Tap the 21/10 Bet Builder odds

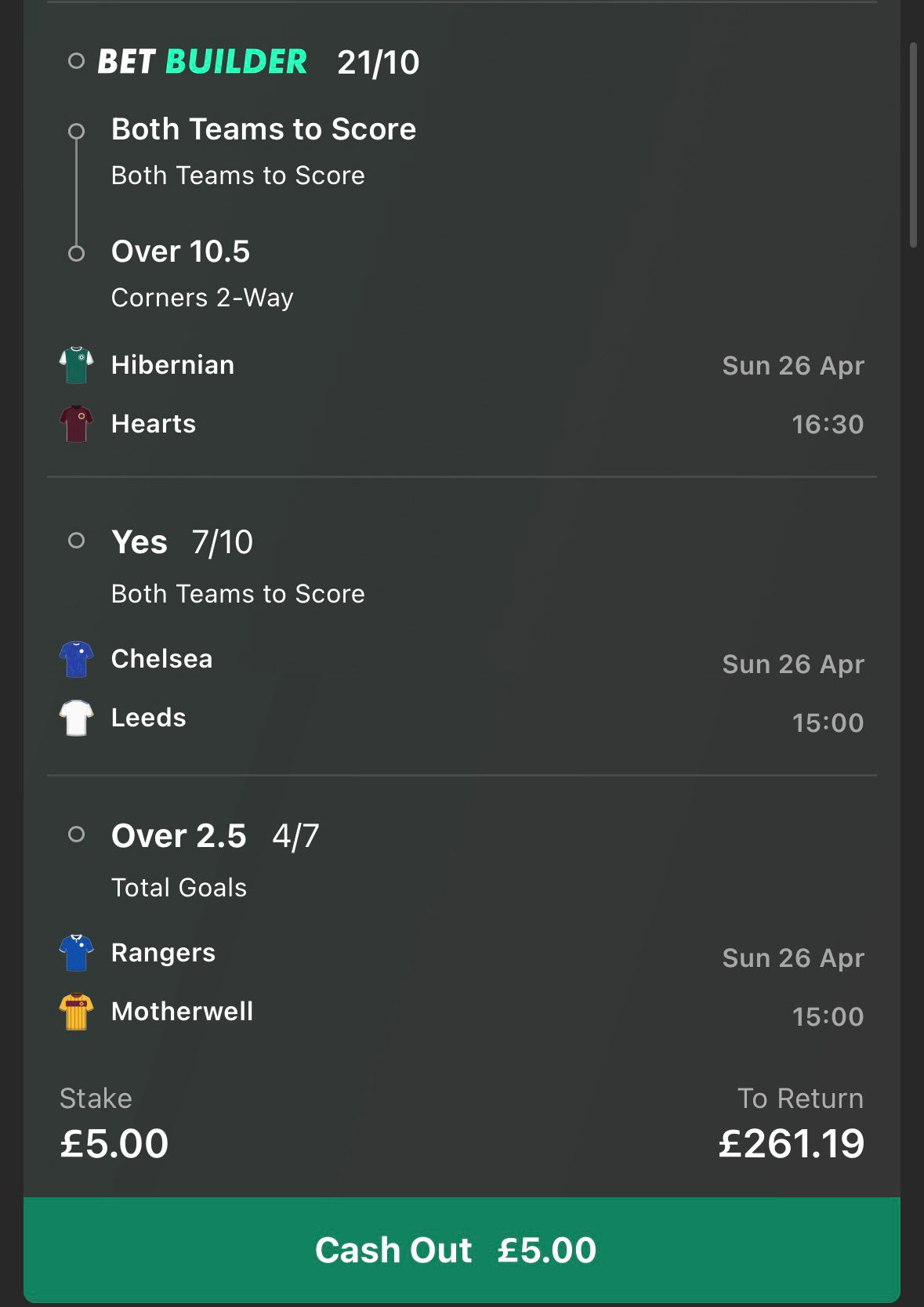(x=379, y=63)
